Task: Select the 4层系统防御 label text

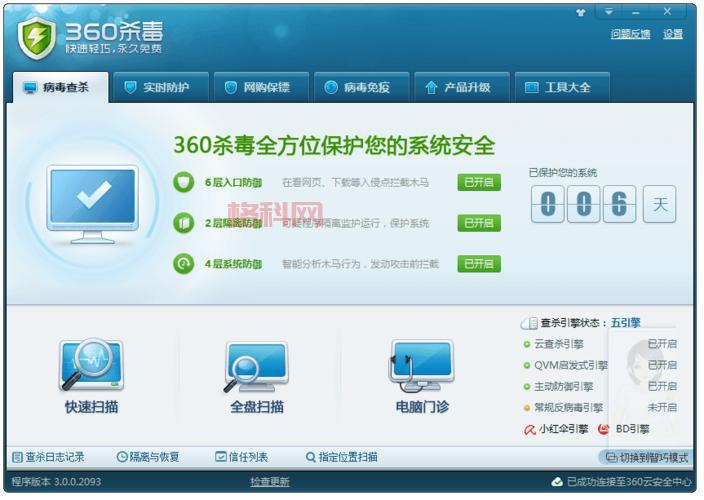Action: 233,264
